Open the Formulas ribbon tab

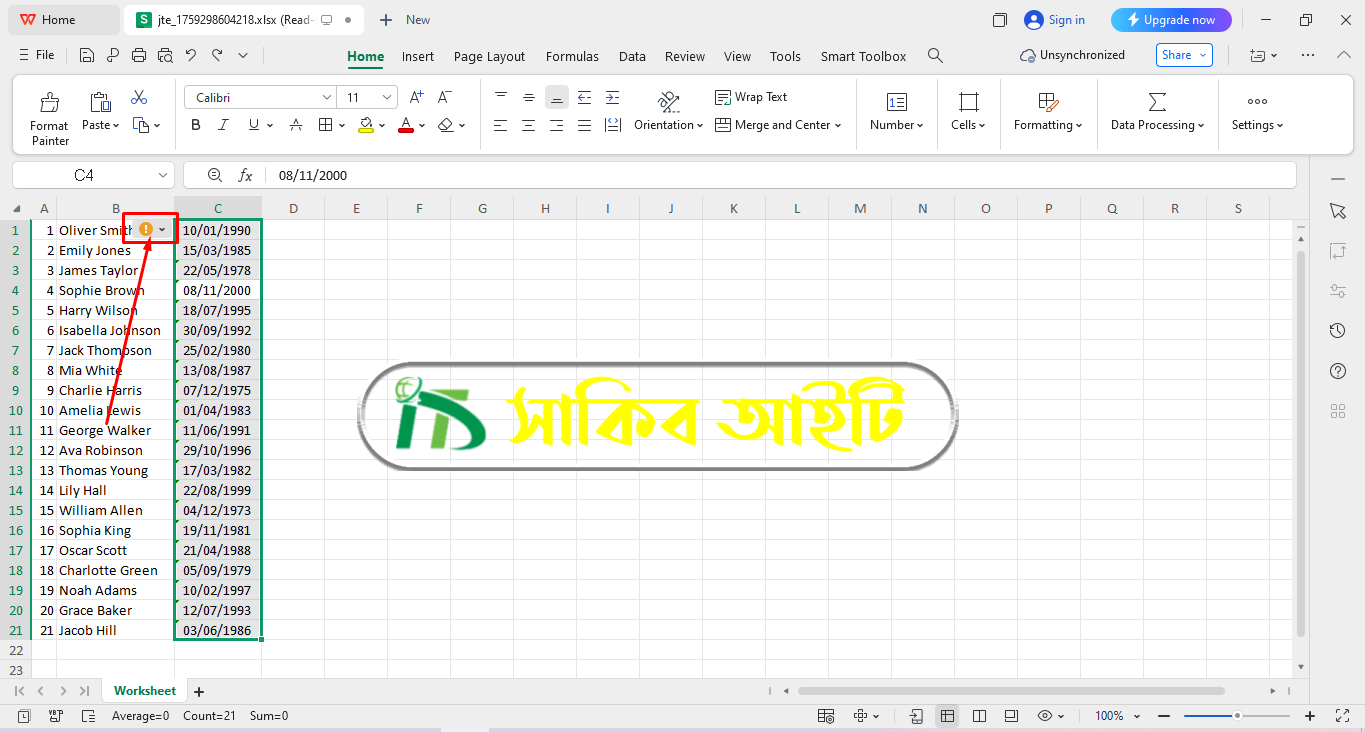coord(572,56)
